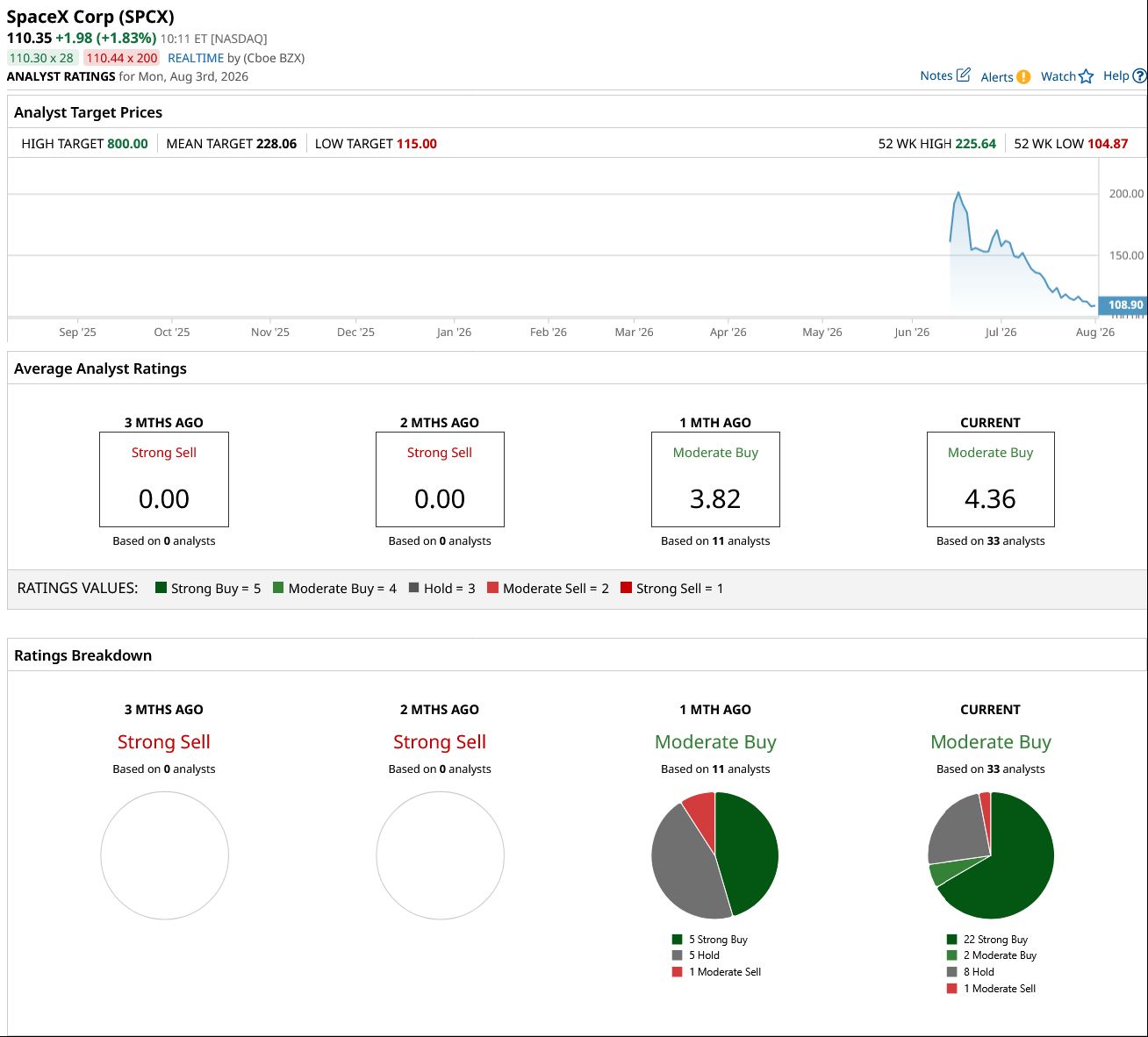Click the 150.00 y-axis label
Image resolution: width=1148 pixels, height=1037 pixels.
click(x=1127, y=255)
